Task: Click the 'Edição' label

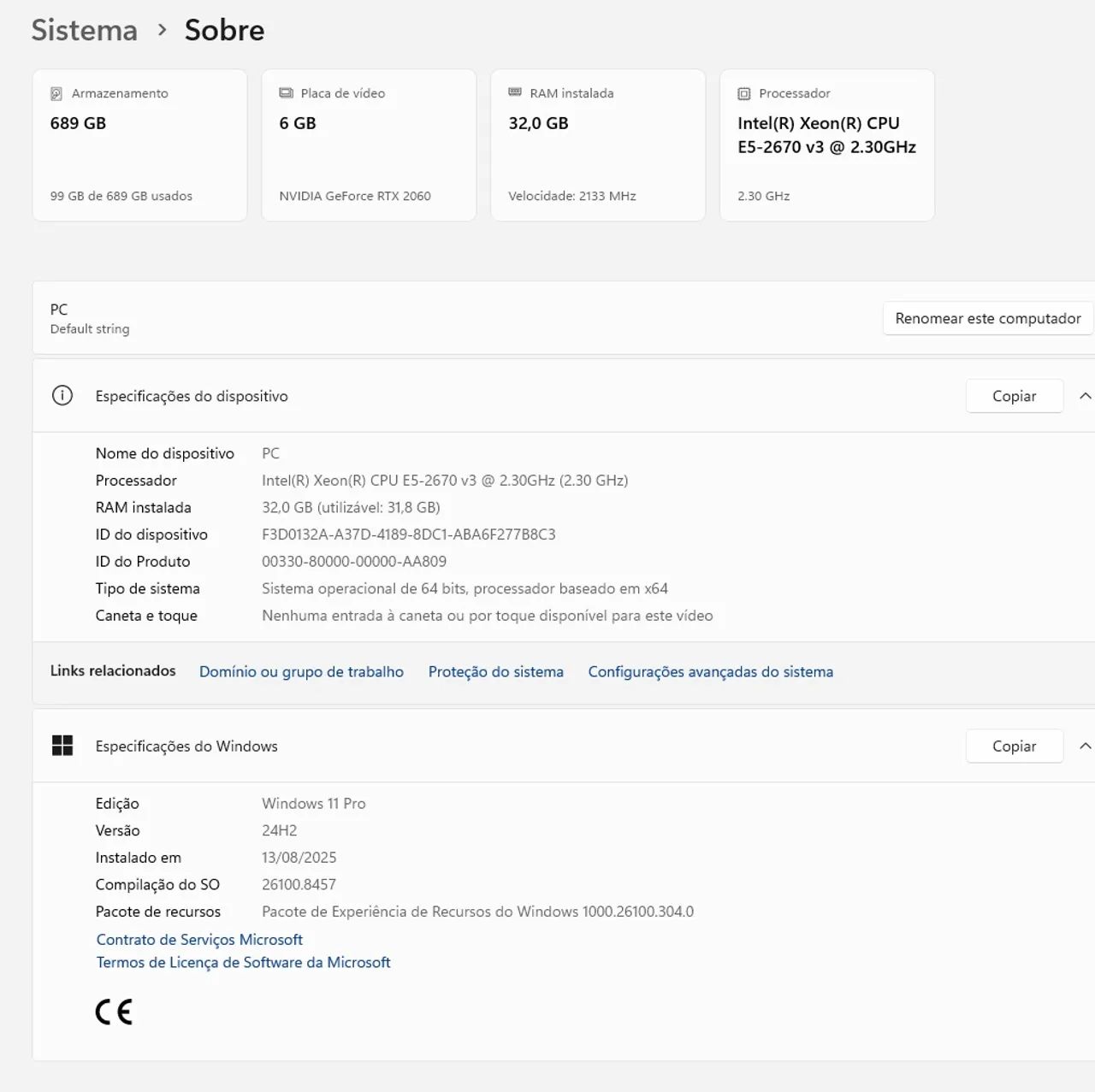Action: click(x=117, y=804)
